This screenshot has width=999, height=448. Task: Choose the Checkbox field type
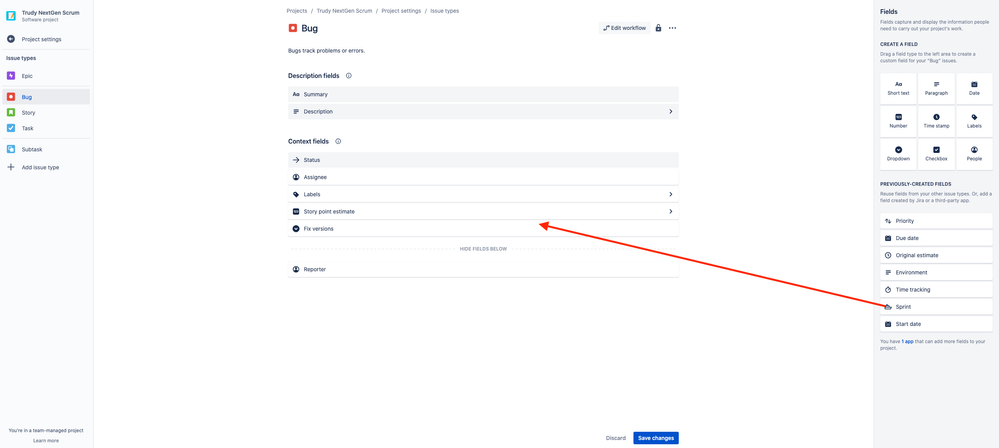(937, 155)
